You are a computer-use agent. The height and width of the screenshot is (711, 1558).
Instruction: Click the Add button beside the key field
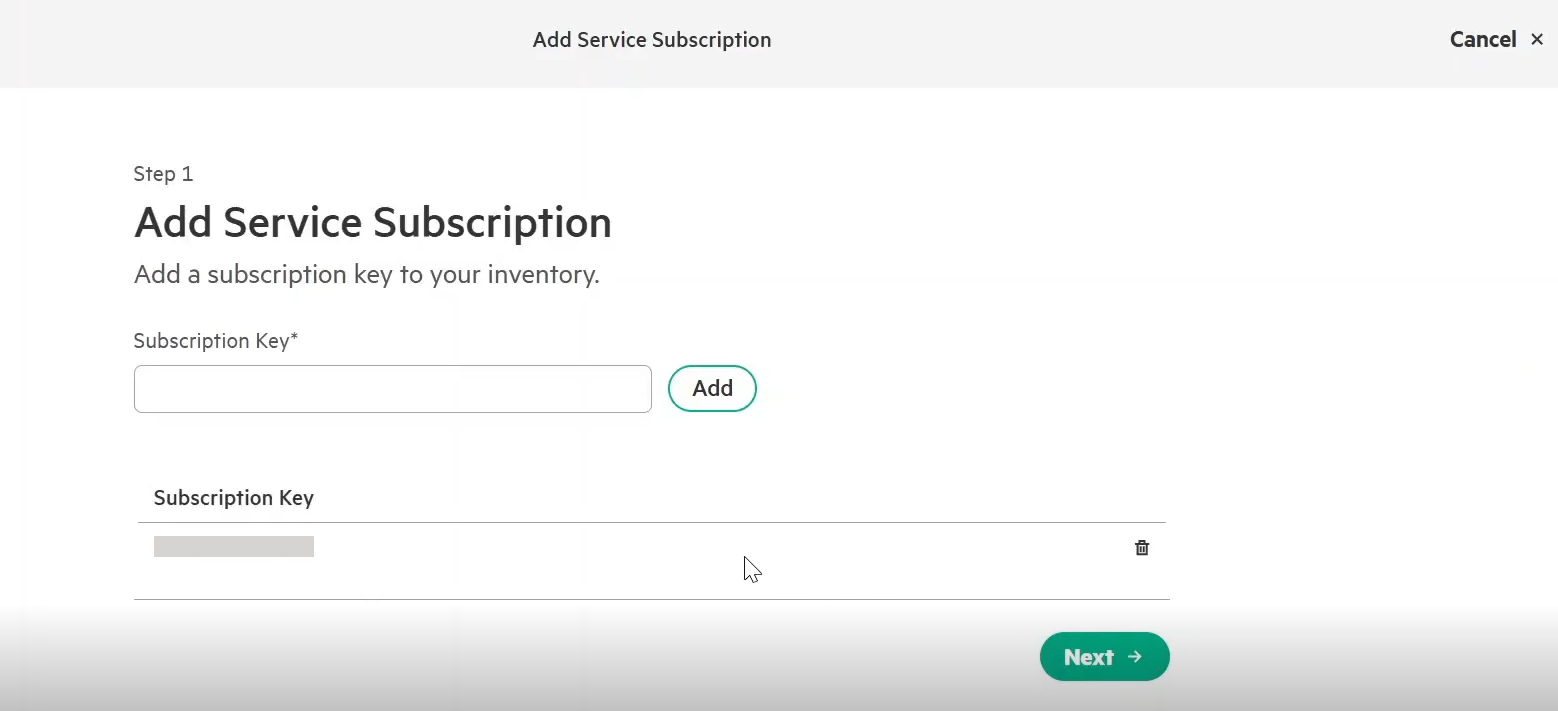coord(712,388)
